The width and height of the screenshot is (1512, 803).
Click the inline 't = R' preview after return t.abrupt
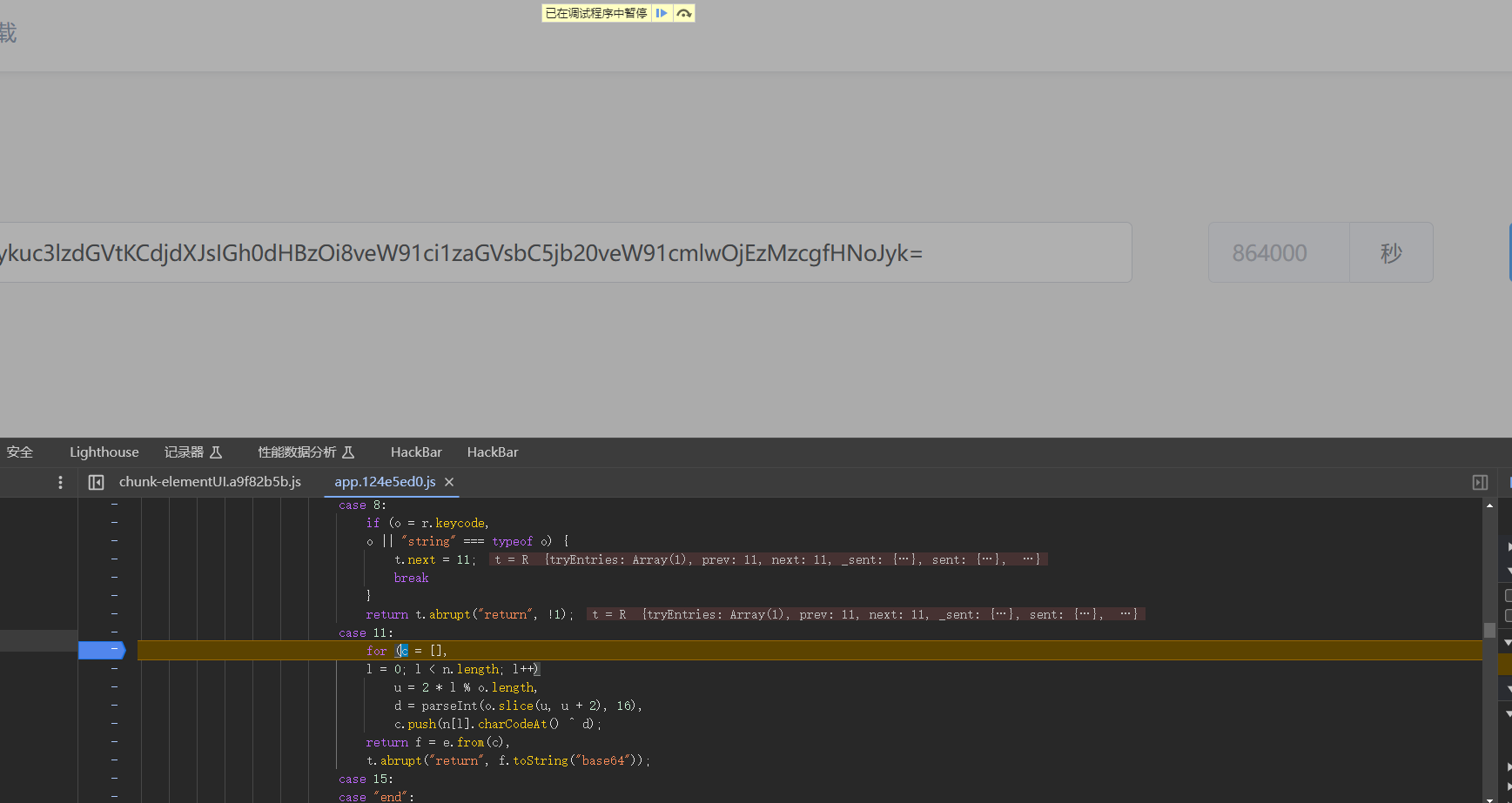(865, 614)
